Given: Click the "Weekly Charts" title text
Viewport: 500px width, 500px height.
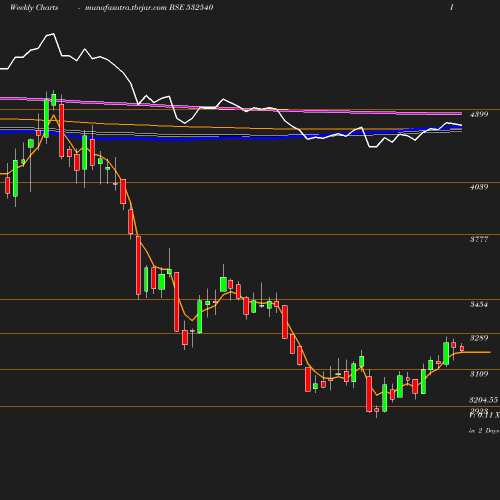Looking at the screenshot, I should [x=34, y=7].
